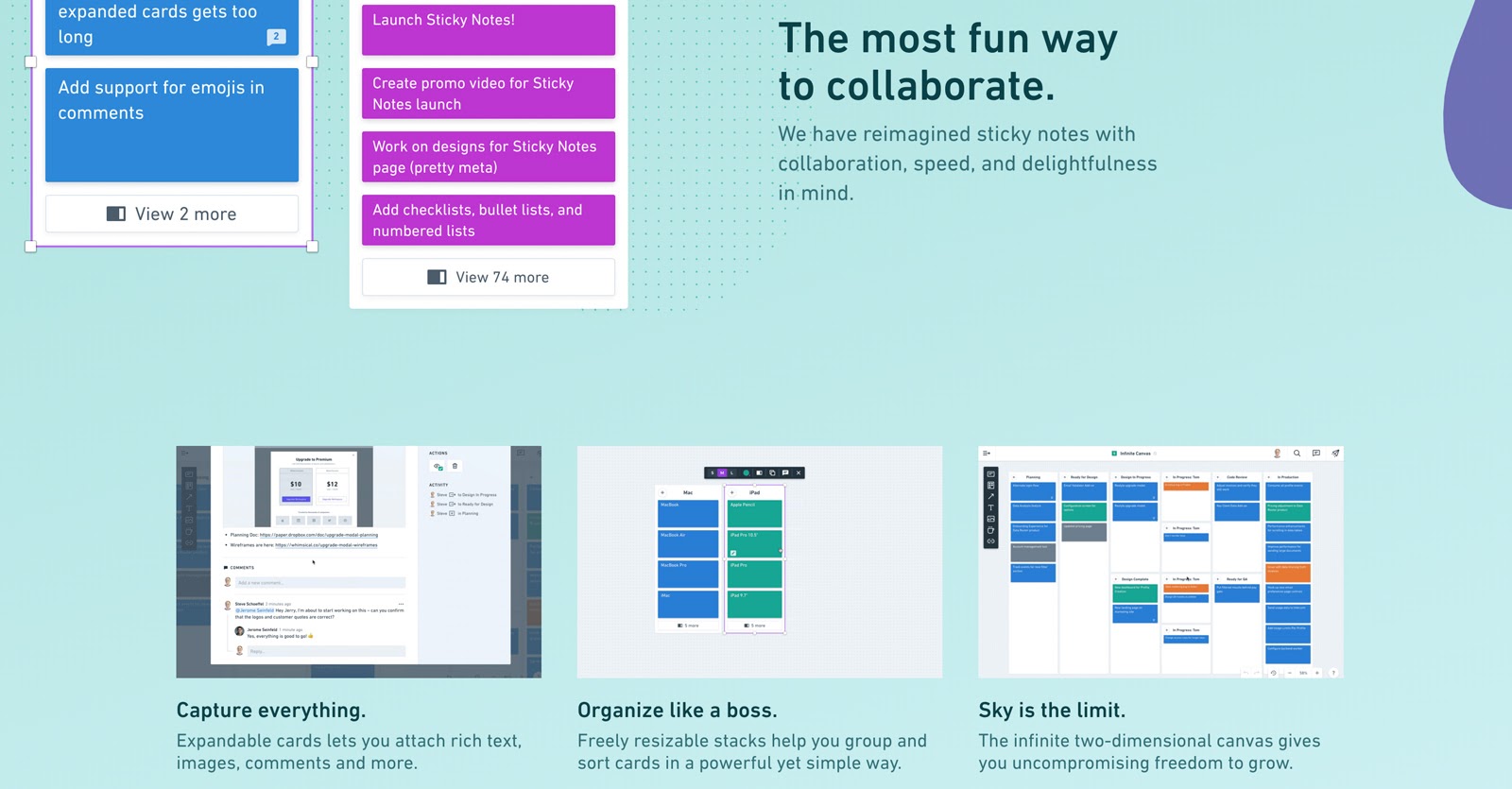1512x789 pixels.
Task: Click the comment icon in stack toolbar
Action: 785,472
